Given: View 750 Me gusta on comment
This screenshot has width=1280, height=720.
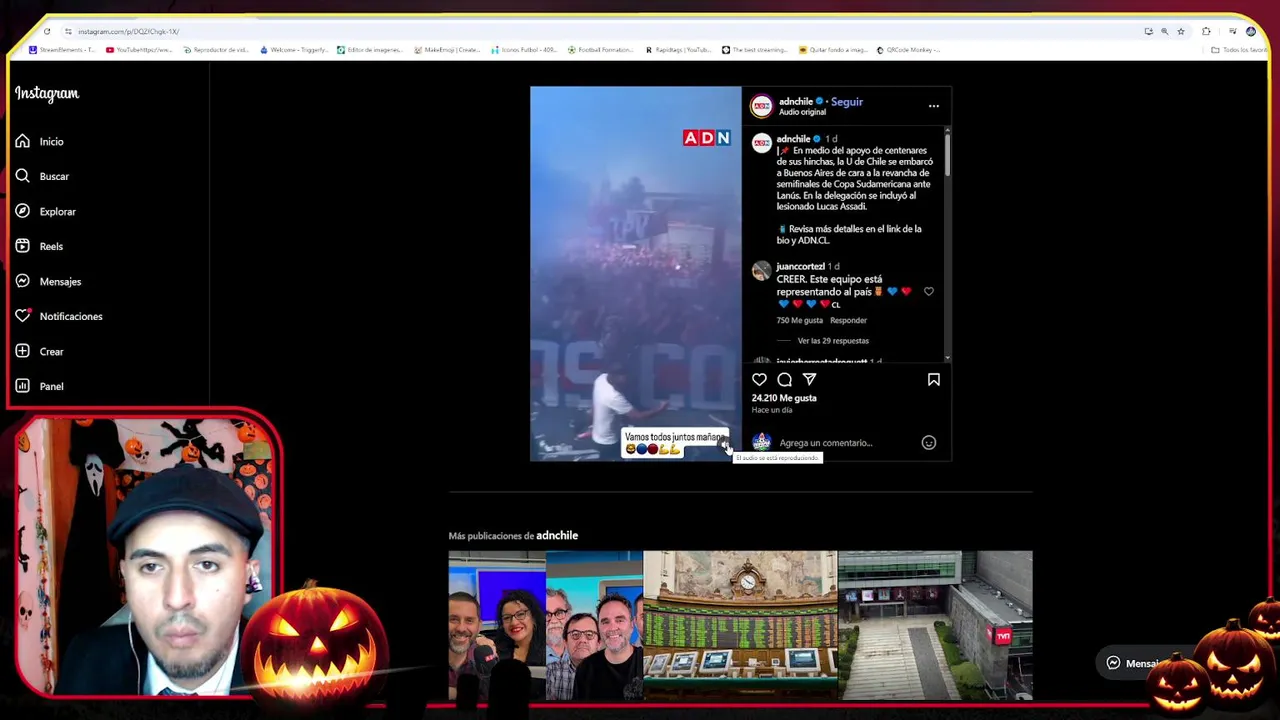Looking at the screenshot, I should coord(799,321).
